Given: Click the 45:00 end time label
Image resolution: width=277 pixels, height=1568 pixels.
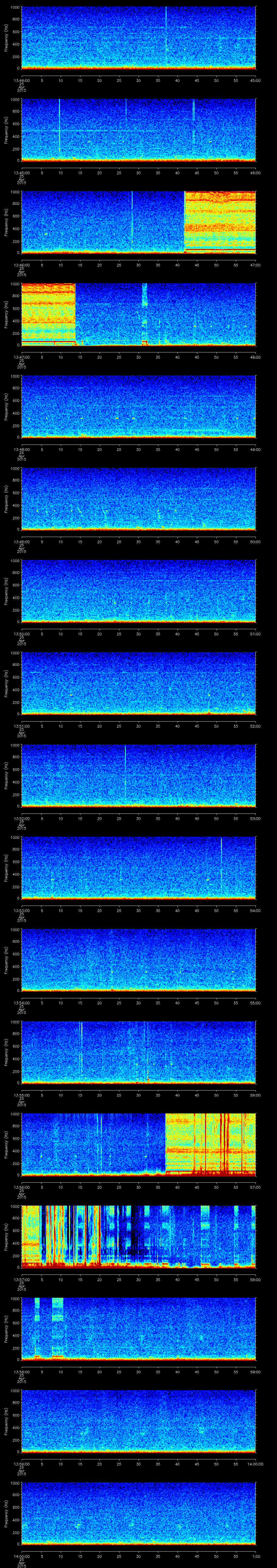Looking at the screenshot, I should pos(256,80).
